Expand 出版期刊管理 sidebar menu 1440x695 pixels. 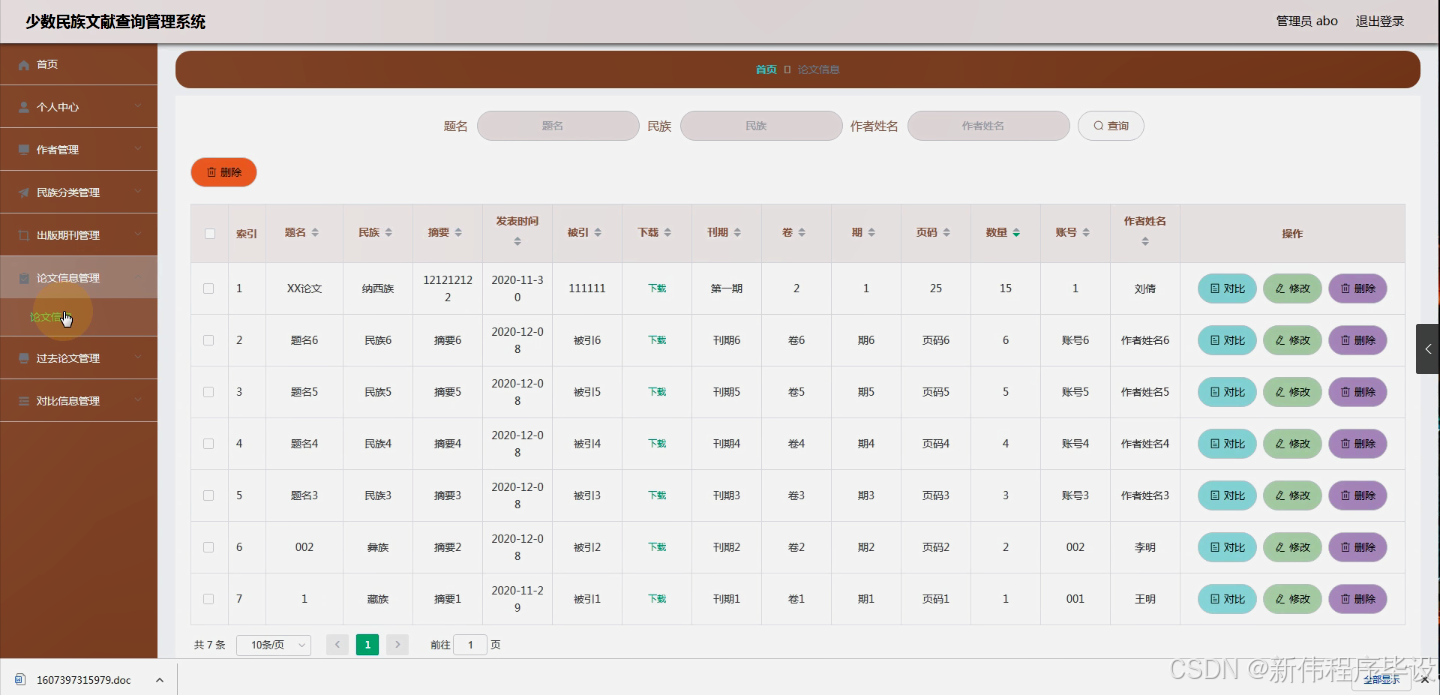(x=78, y=236)
